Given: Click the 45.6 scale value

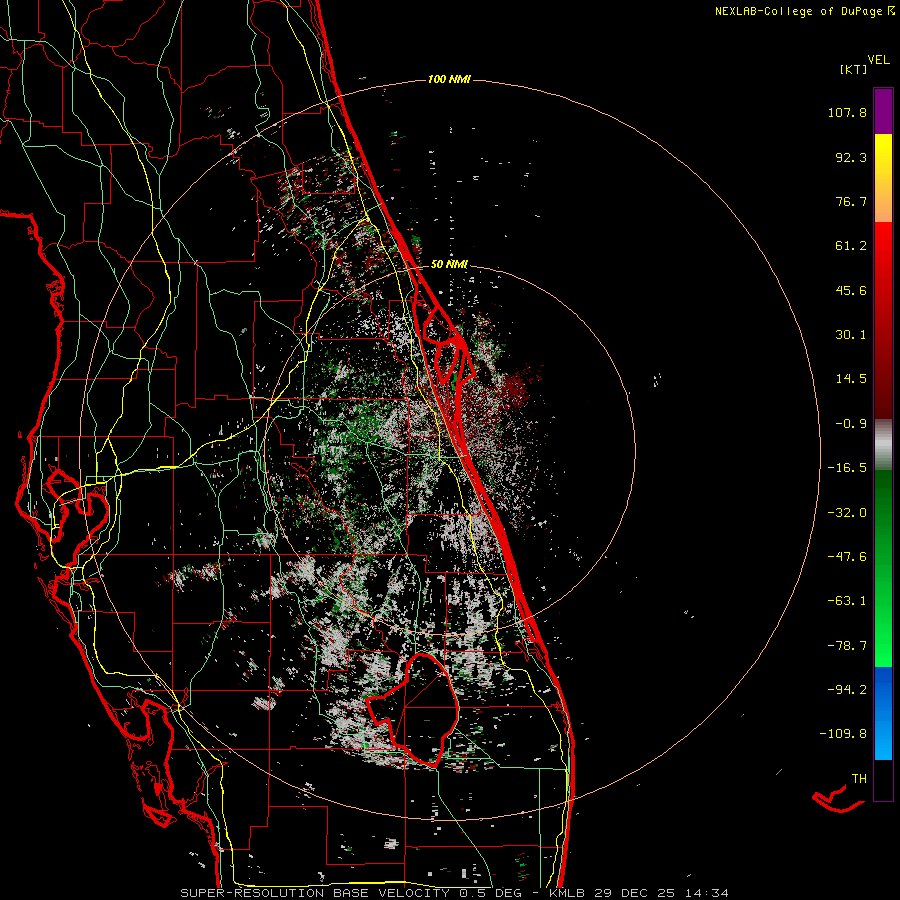Looking at the screenshot, I should click(x=851, y=290).
